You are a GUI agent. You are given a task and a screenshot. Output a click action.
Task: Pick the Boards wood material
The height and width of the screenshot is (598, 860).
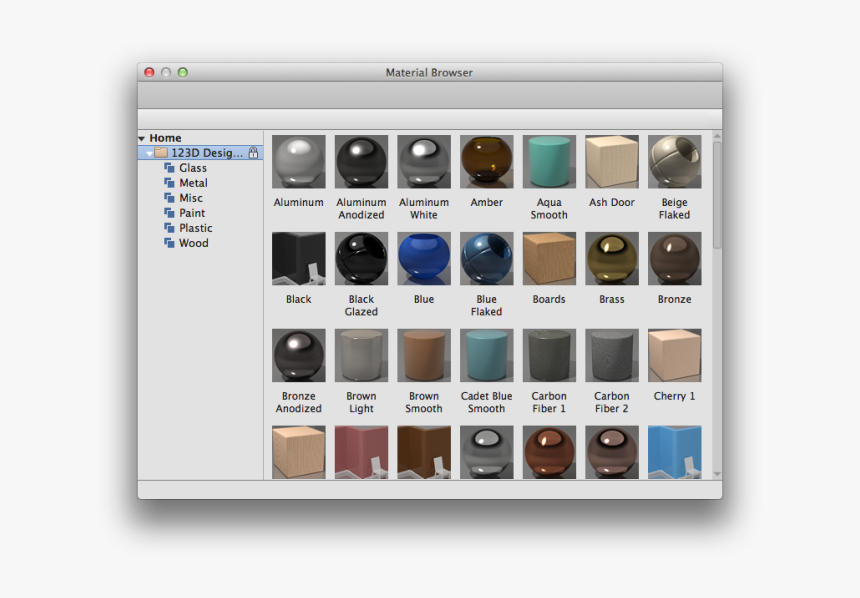coord(549,257)
